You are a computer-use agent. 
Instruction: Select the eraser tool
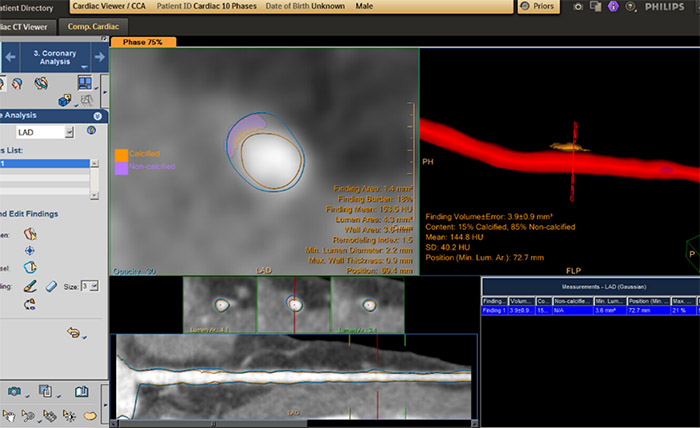51,286
